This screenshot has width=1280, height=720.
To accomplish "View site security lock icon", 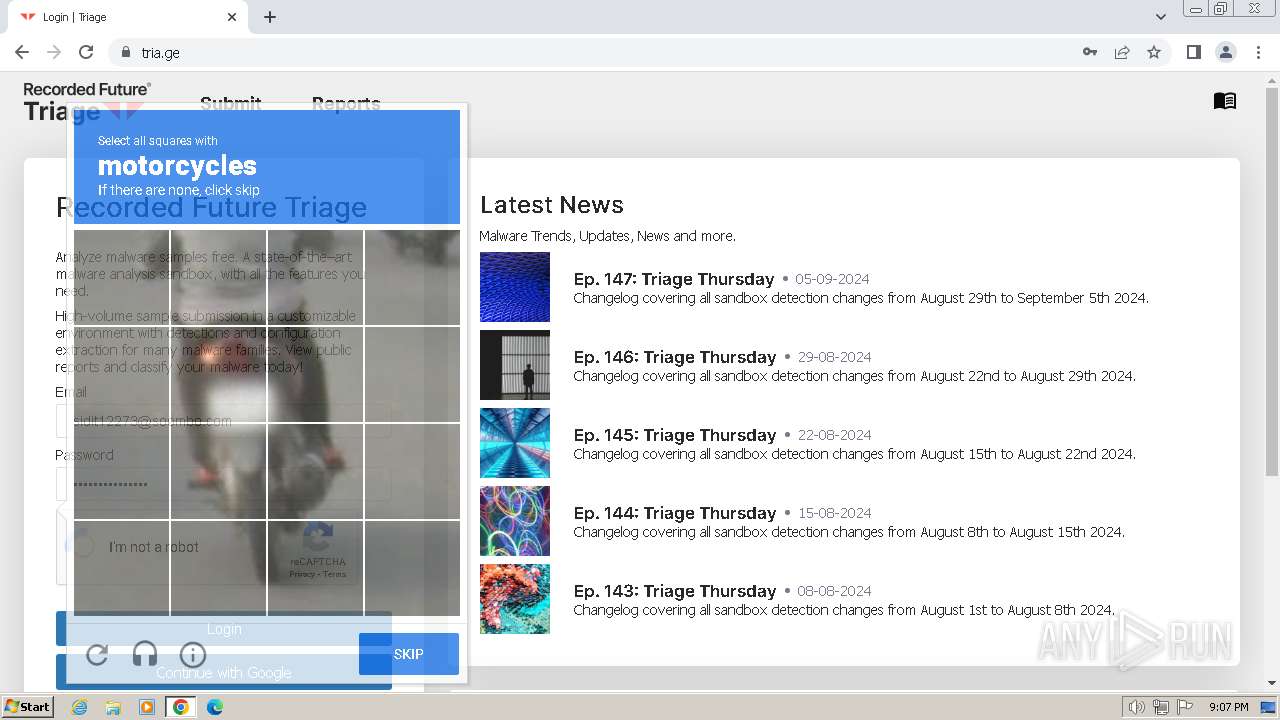I will click(x=126, y=52).
